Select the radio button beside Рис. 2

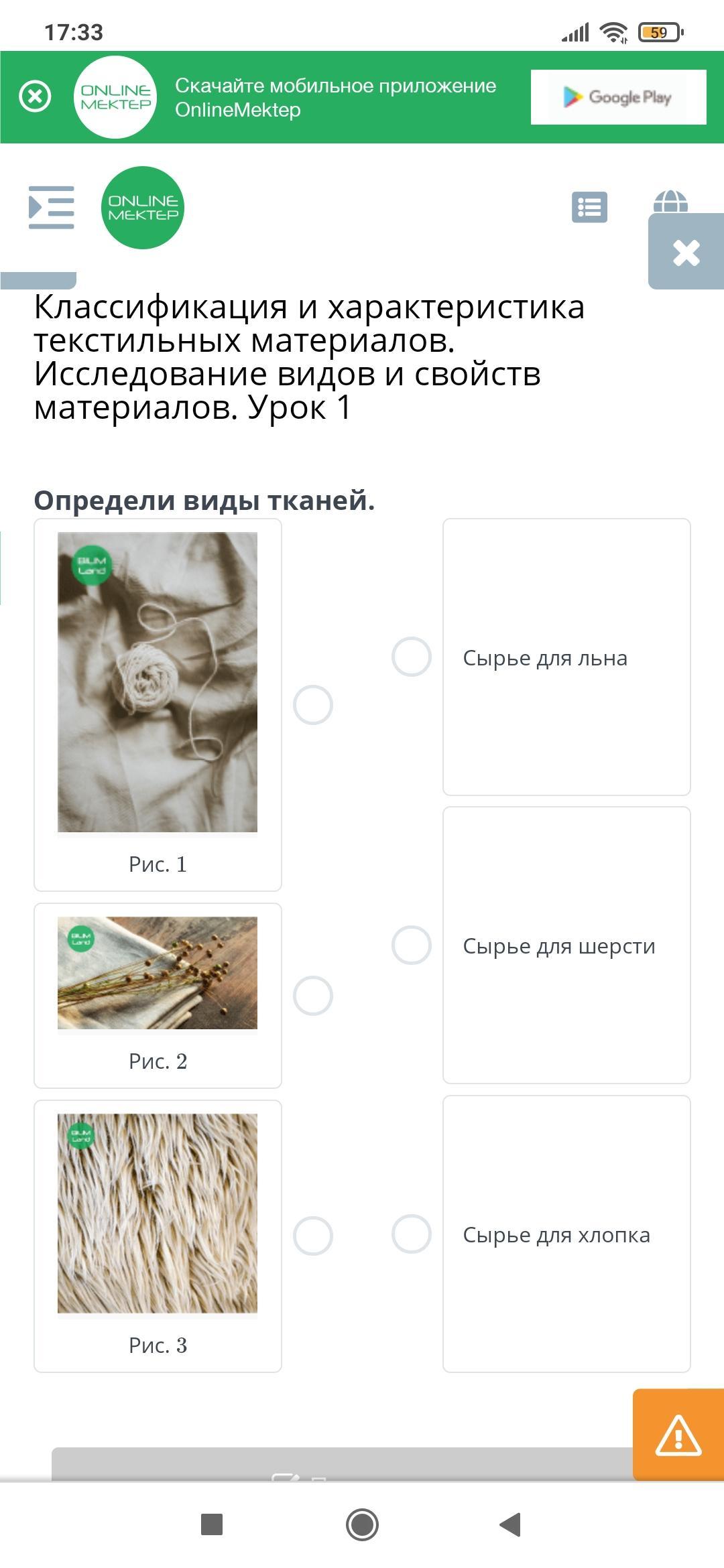point(313,996)
